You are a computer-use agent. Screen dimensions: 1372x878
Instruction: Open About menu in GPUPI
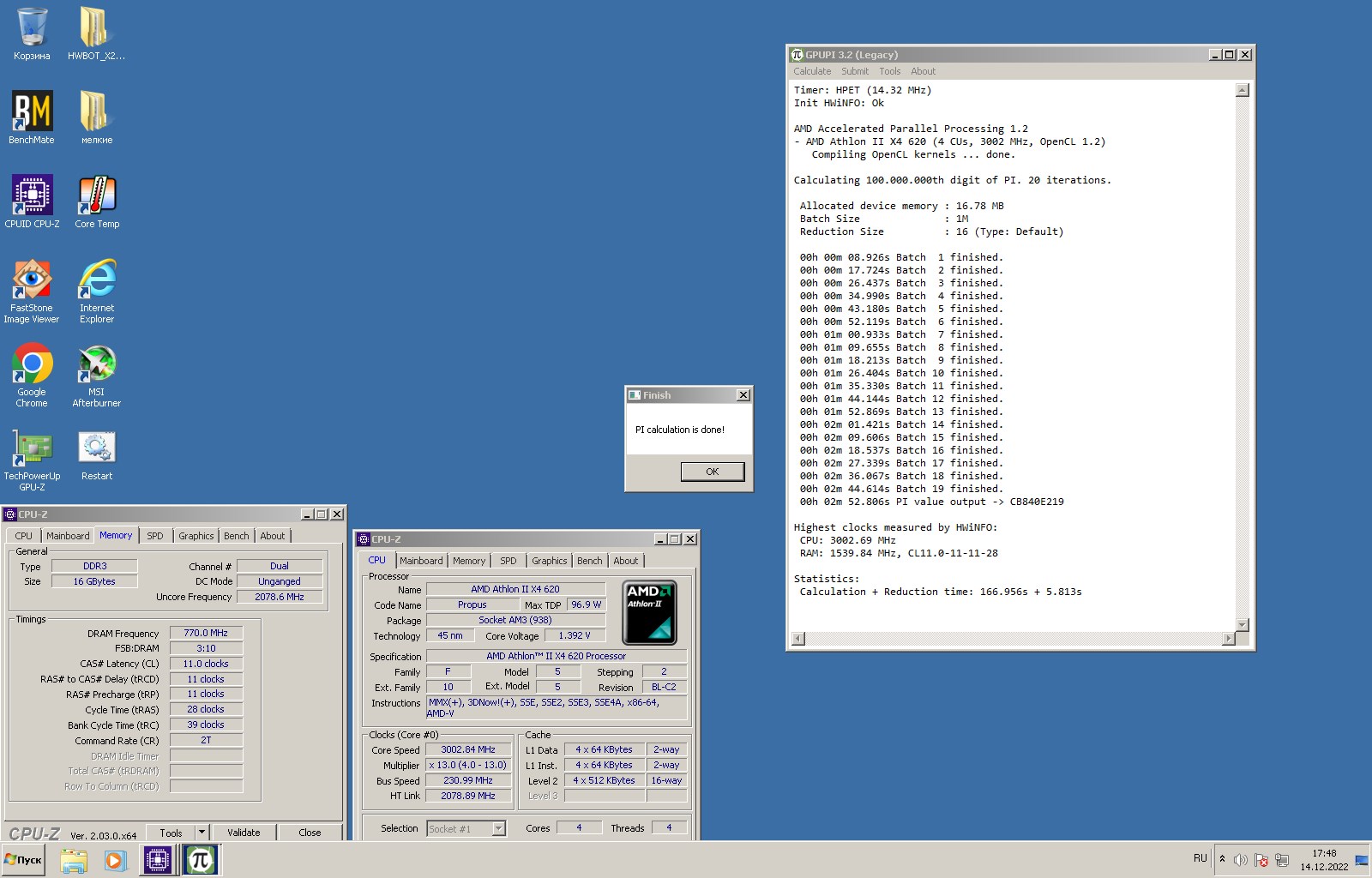pos(923,71)
